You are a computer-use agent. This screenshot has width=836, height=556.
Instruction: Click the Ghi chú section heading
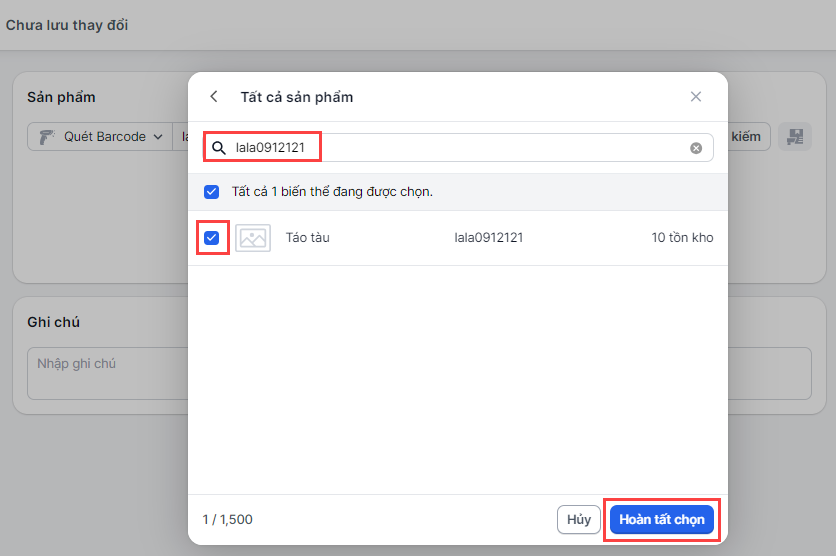53,322
